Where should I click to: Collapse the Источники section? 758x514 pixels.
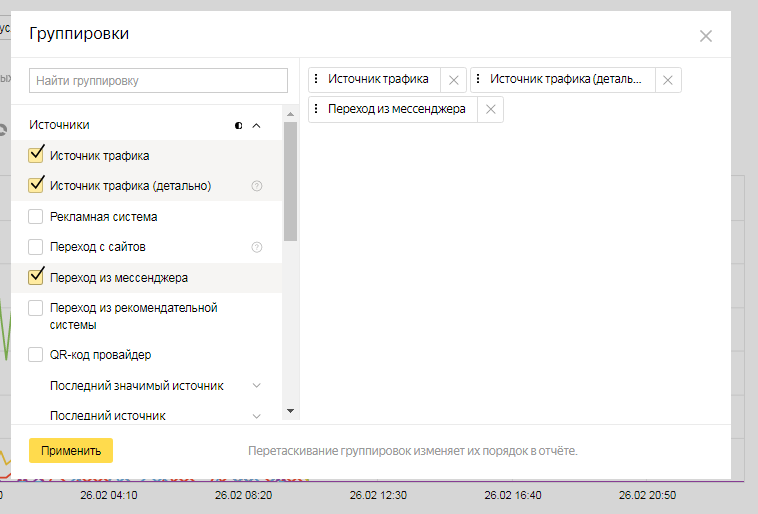pos(256,126)
